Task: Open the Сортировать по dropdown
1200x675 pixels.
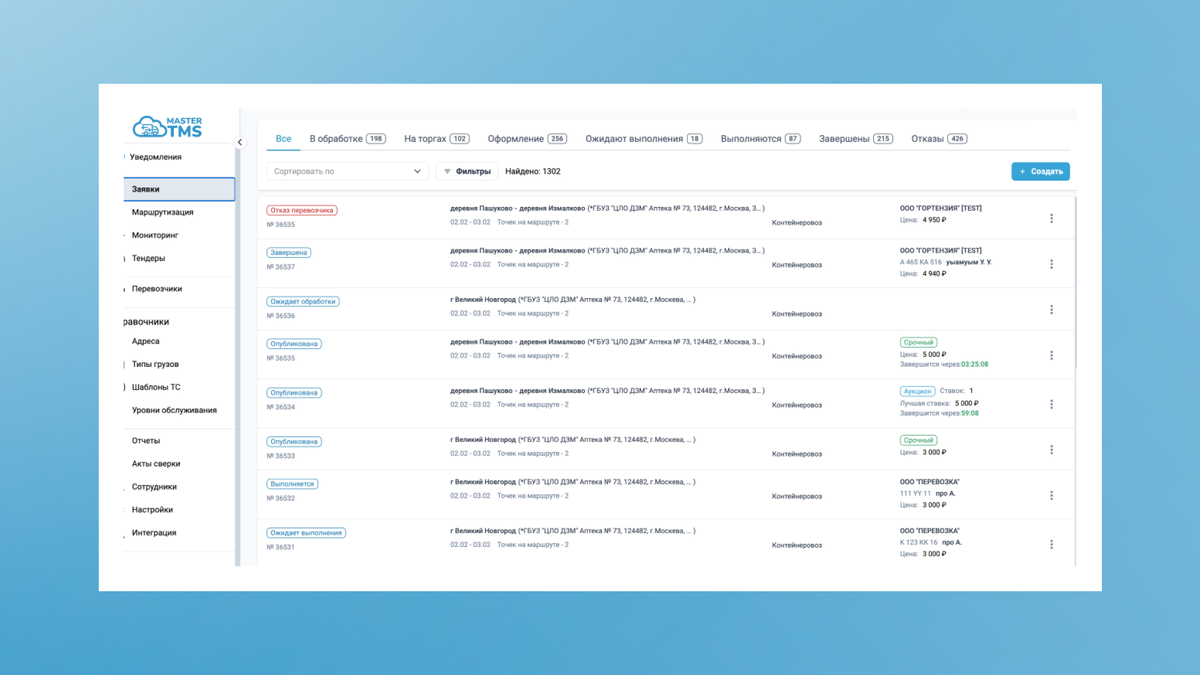Action: click(347, 172)
